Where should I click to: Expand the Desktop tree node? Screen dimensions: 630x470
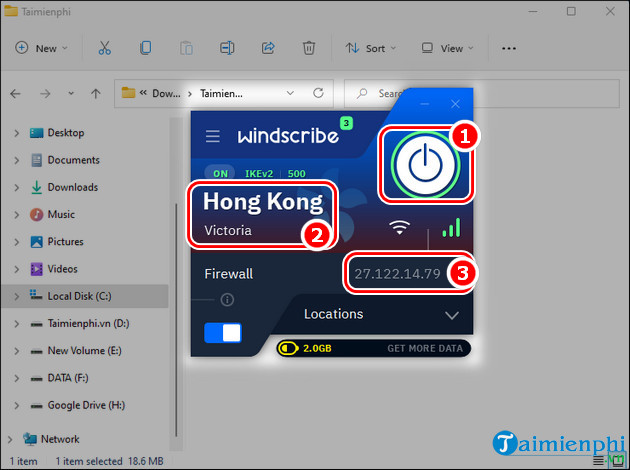16,133
